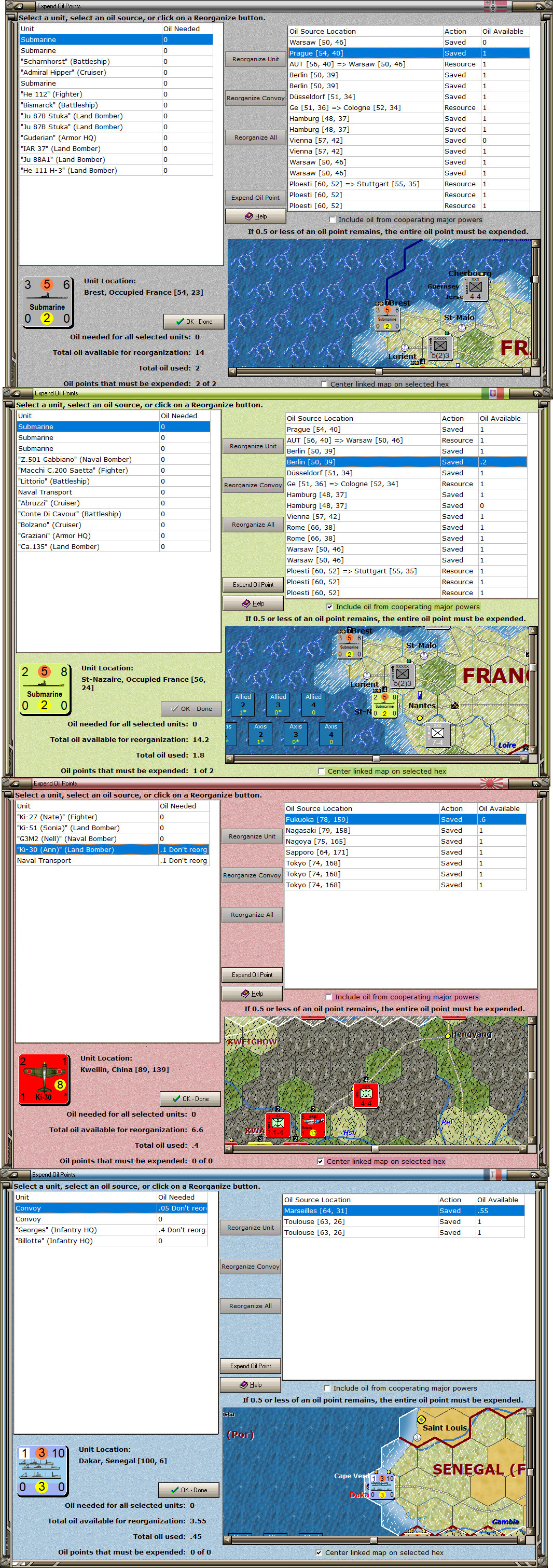Check Center linked map in St-Nazaire window

point(321,771)
